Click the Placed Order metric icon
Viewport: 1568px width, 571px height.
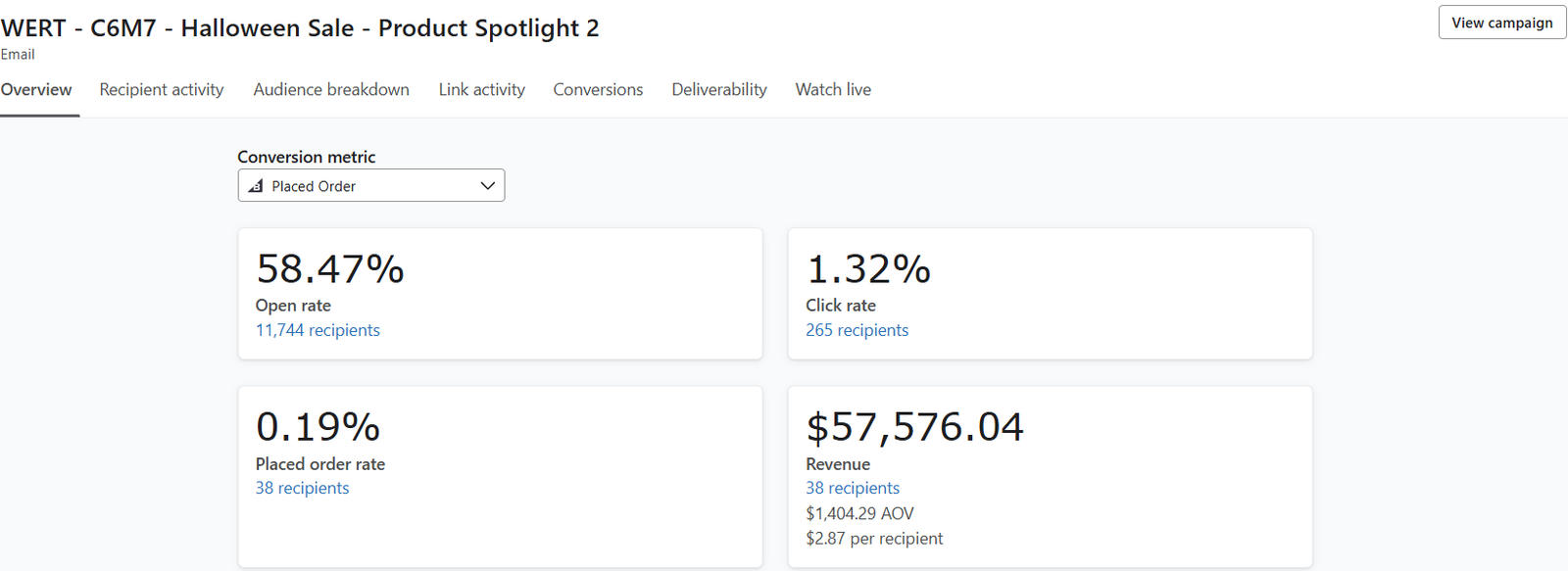tap(256, 186)
